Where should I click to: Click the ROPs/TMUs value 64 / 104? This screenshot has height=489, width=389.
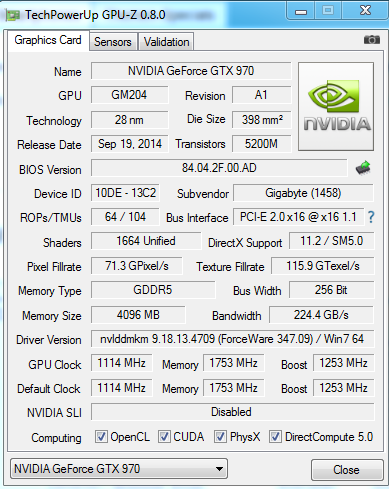pos(125,217)
